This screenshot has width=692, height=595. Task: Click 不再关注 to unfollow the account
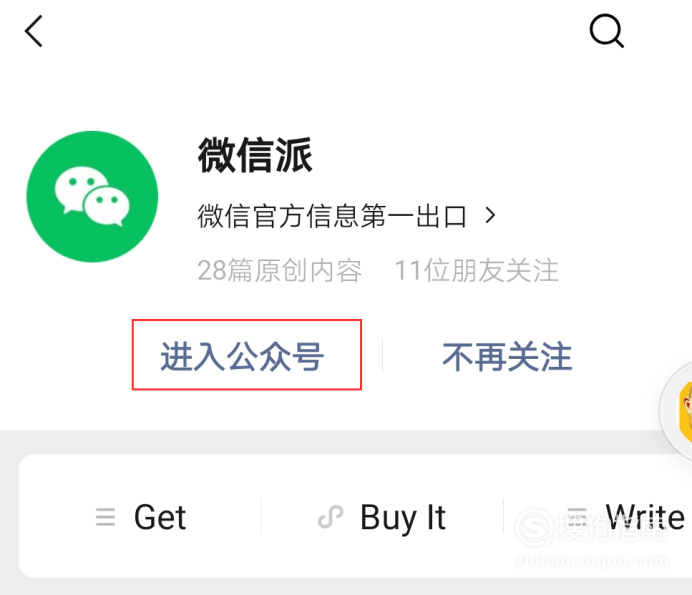(507, 357)
